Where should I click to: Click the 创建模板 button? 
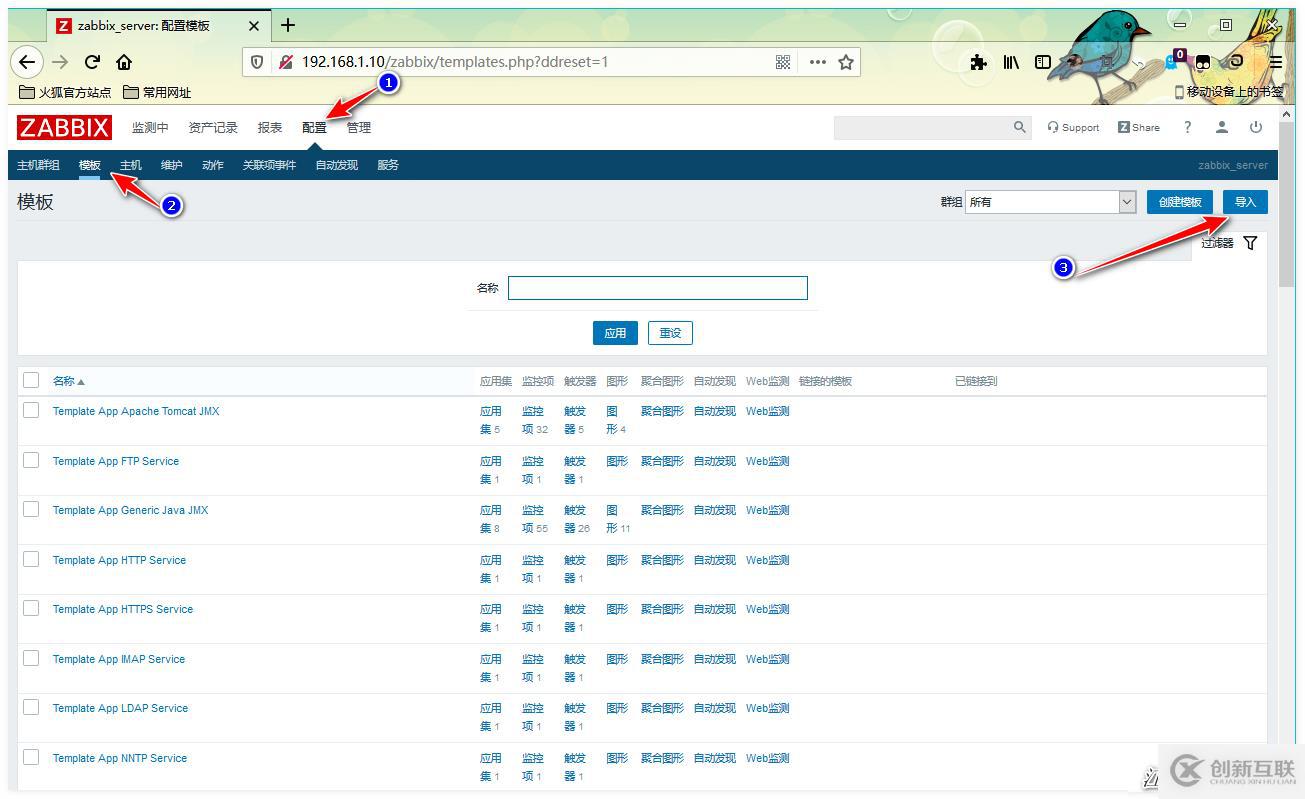coord(1179,201)
